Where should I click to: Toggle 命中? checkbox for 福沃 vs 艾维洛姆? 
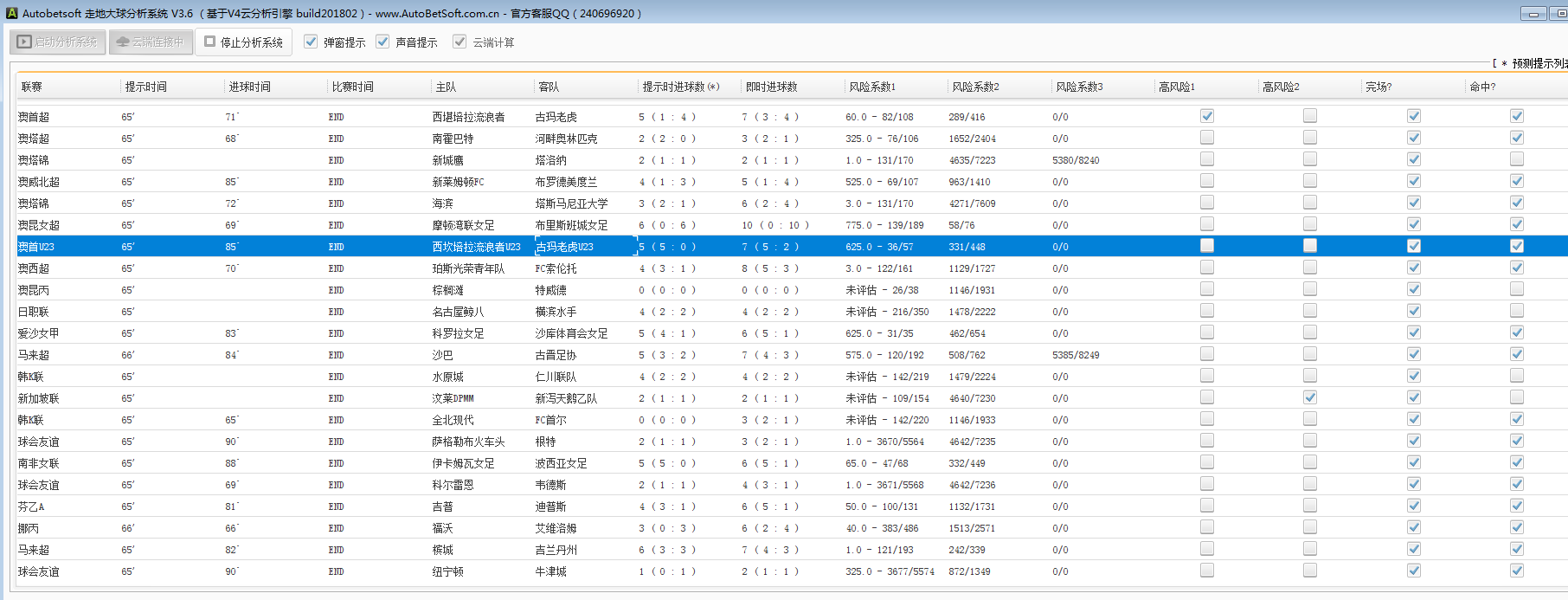coord(1517,527)
